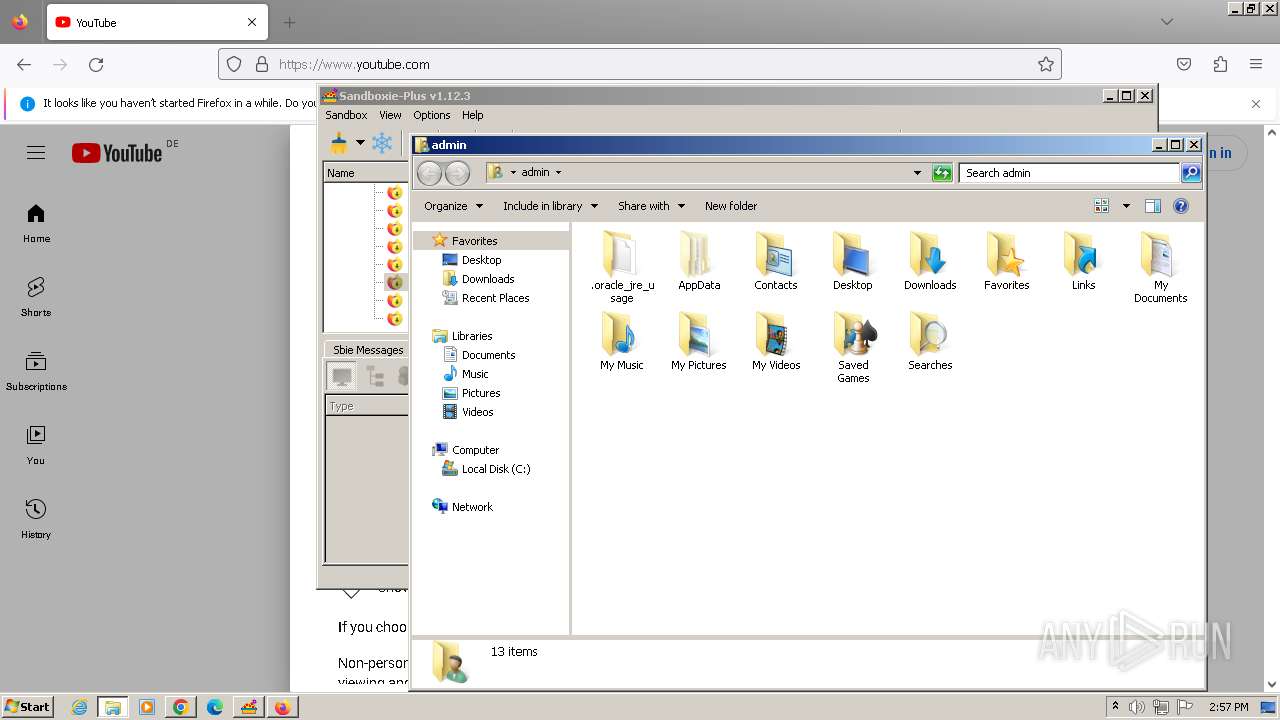The height and width of the screenshot is (720, 1280).
Task: Open the Contacts folder
Action: coord(776,260)
